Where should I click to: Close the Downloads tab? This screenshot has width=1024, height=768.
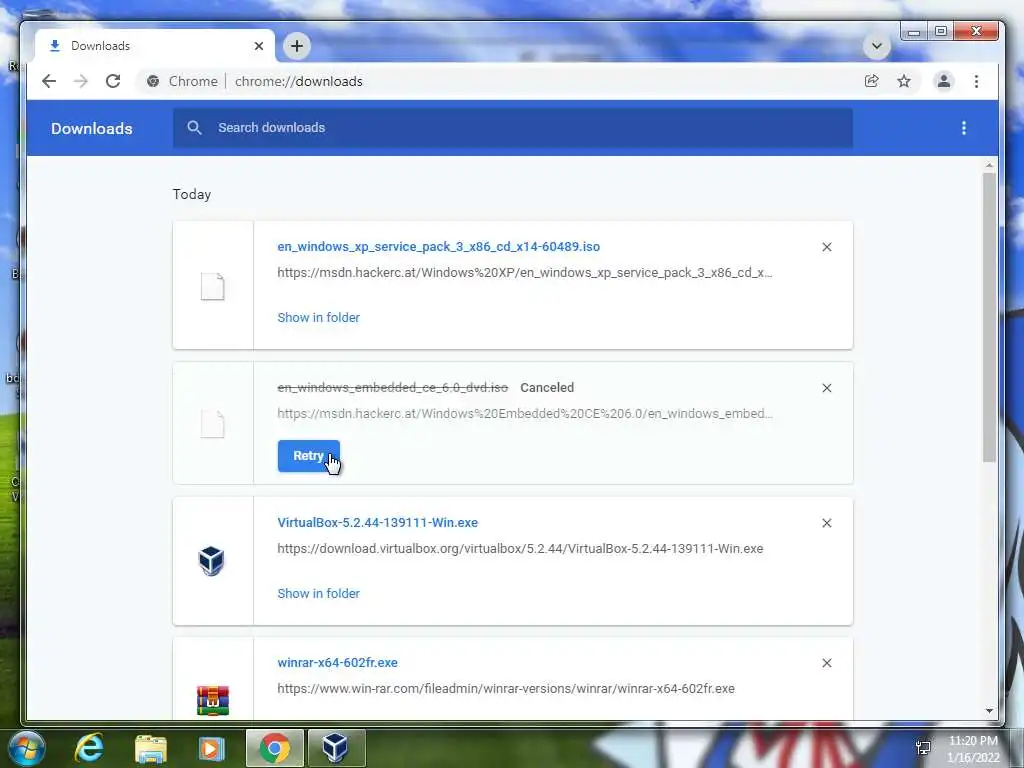point(259,46)
